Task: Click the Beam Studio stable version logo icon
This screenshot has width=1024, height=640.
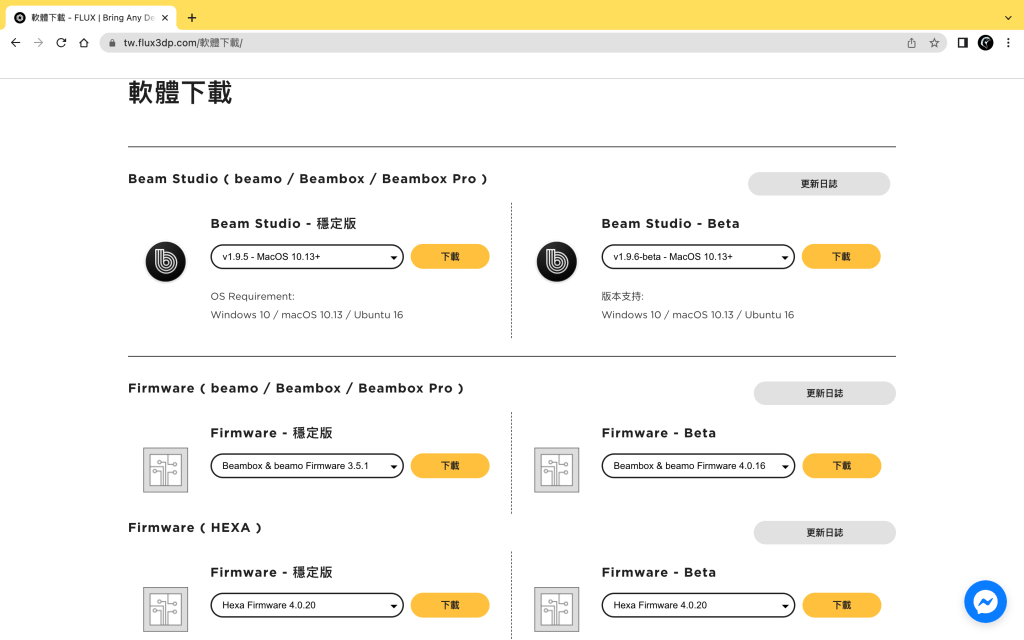Action: pos(165,262)
